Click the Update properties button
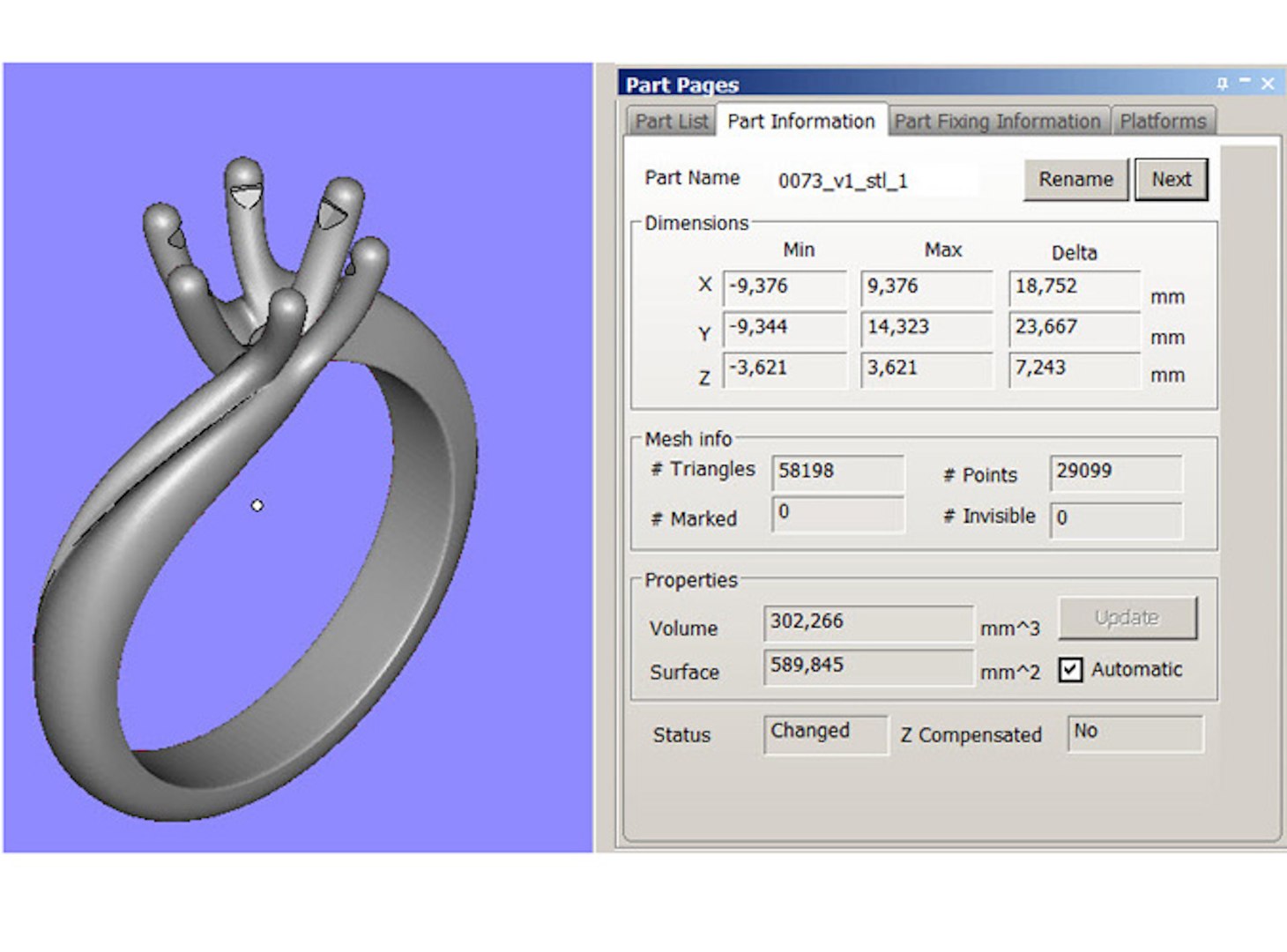Viewport: 1287px width, 952px height. pyautogui.click(x=1127, y=618)
